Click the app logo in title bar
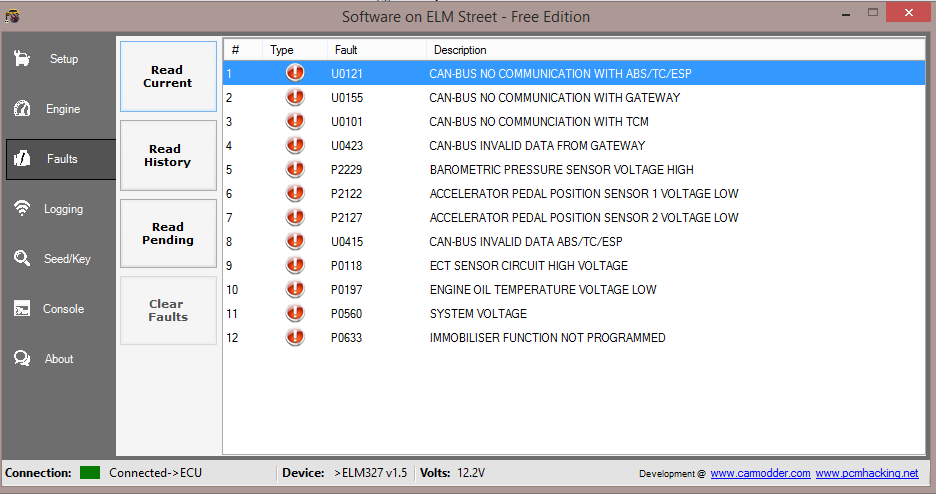 coord(12,16)
